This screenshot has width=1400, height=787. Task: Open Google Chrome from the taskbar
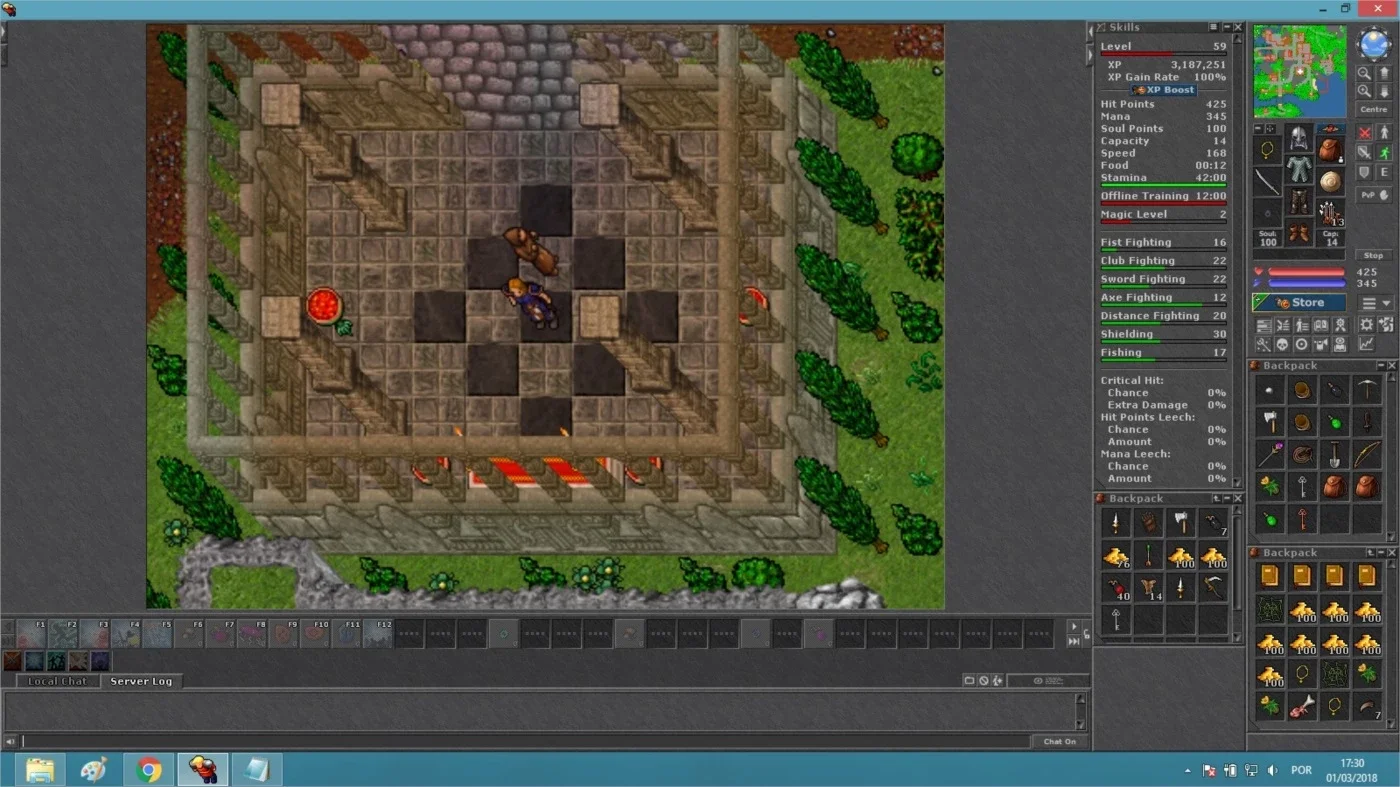click(149, 770)
